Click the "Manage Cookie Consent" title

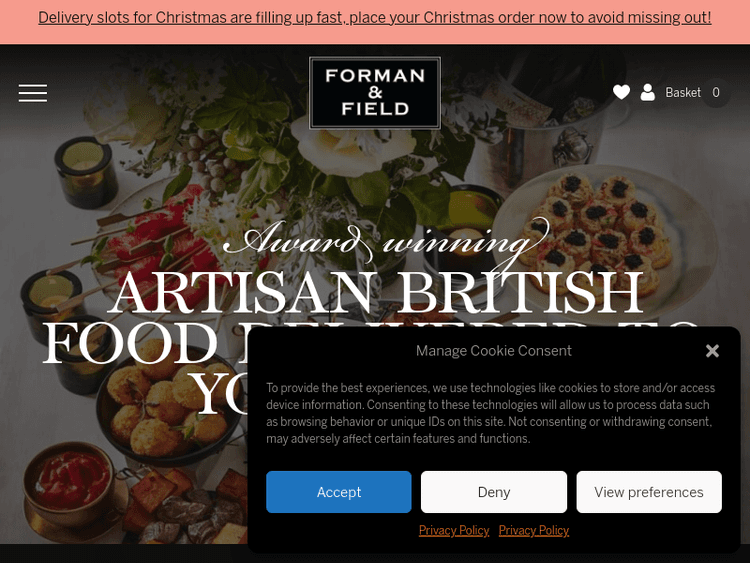pyautogui.click(x=494, y=351)
